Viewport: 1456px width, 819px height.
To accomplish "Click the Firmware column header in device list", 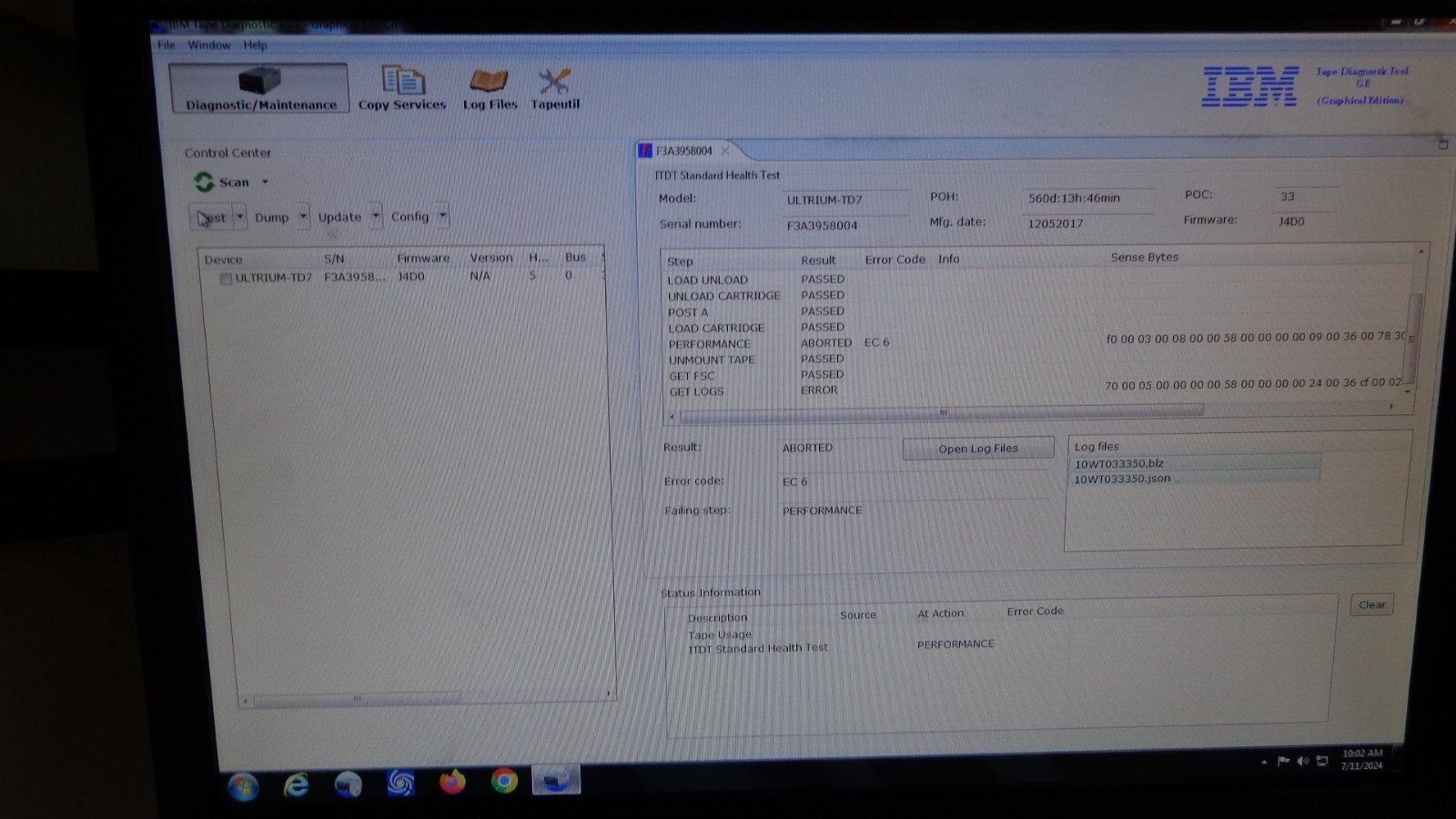I will coord(423,258).
